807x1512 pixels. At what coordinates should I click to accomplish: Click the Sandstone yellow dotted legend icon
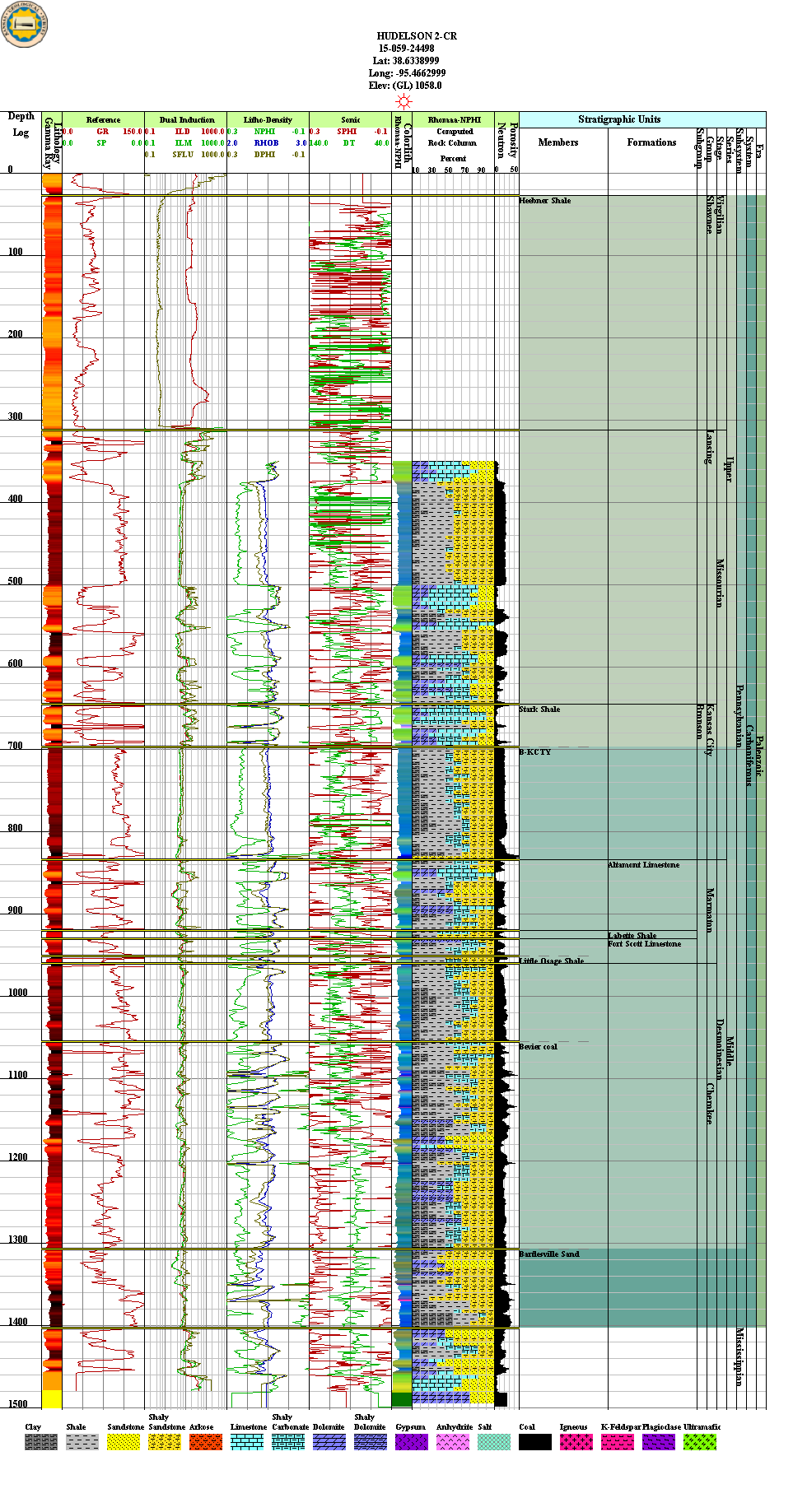pyautogui.click(x=123, y=1441)
